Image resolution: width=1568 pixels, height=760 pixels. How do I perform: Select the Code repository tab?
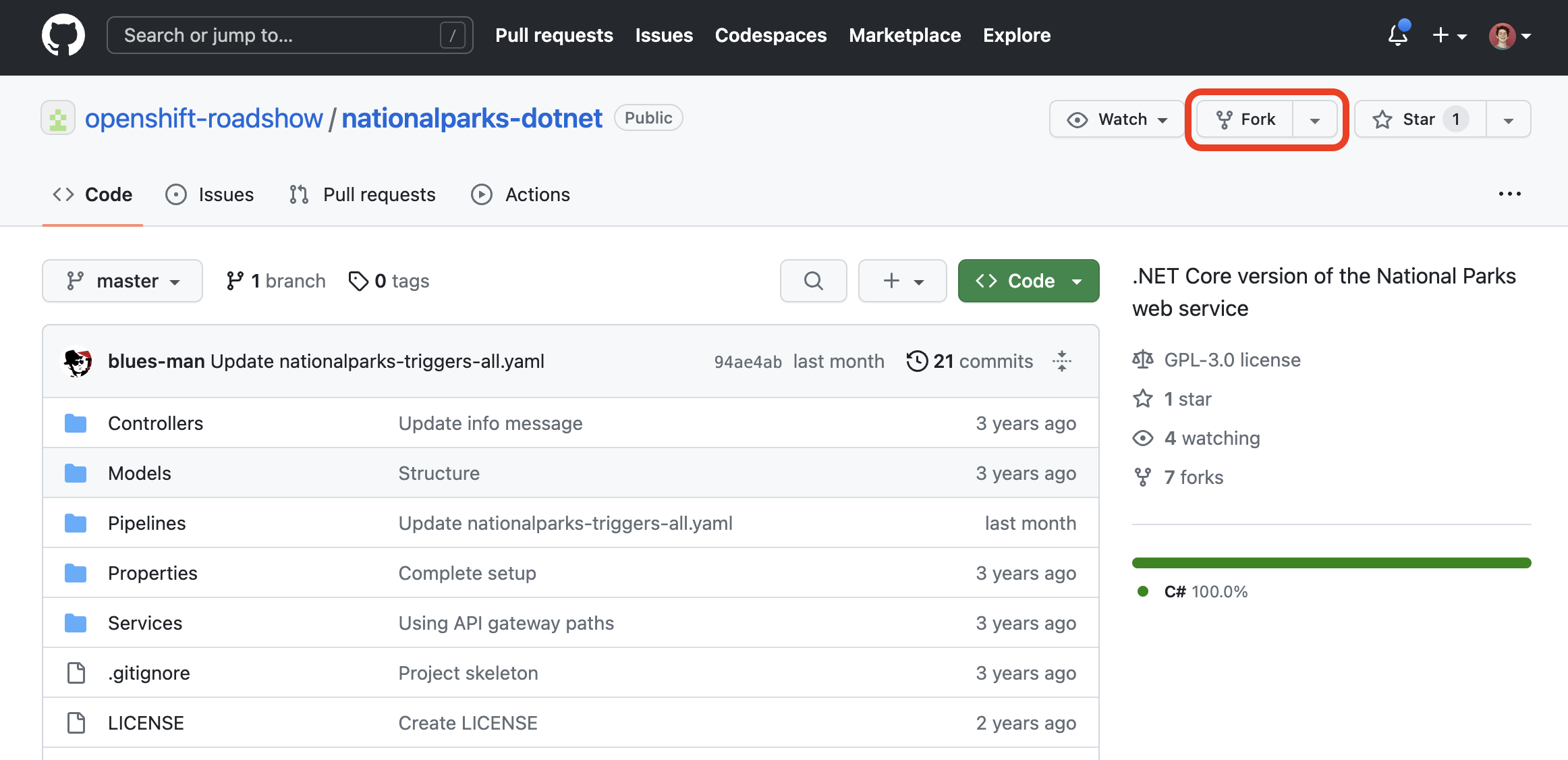[x=92, y=194]
